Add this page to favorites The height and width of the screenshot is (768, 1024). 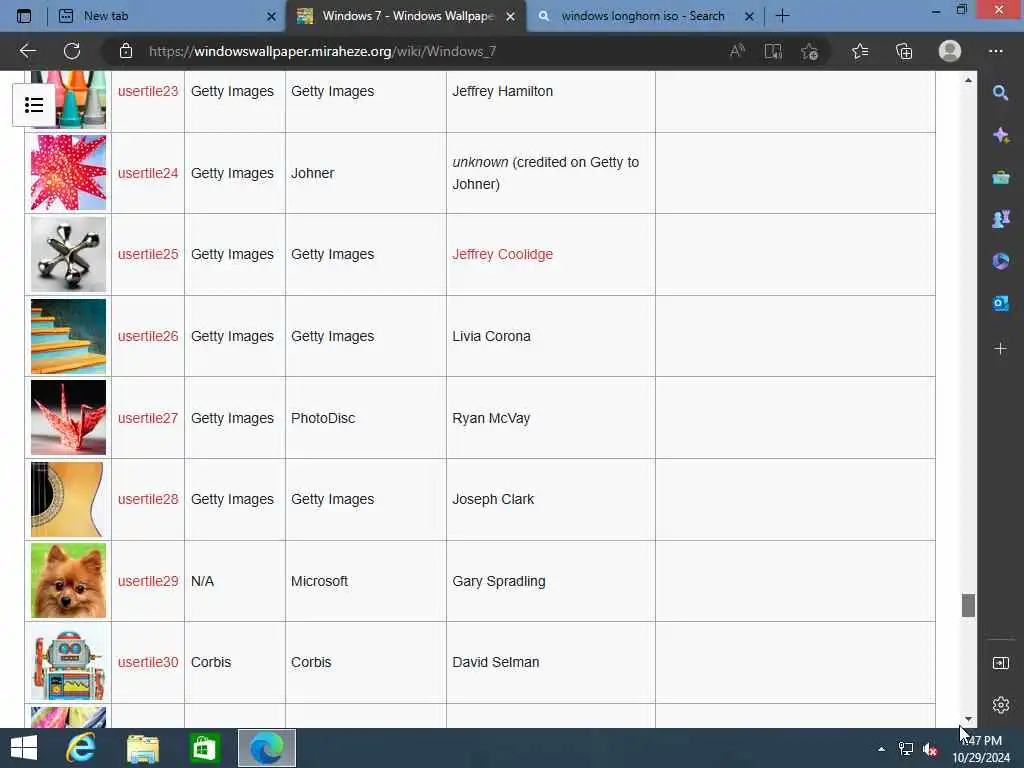[x=810, y=51]
